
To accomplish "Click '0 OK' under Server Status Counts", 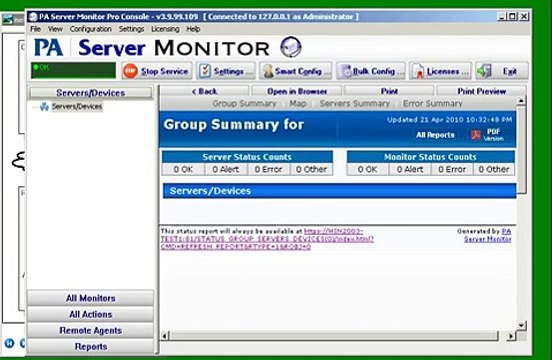I will click(x=183, y=169).
